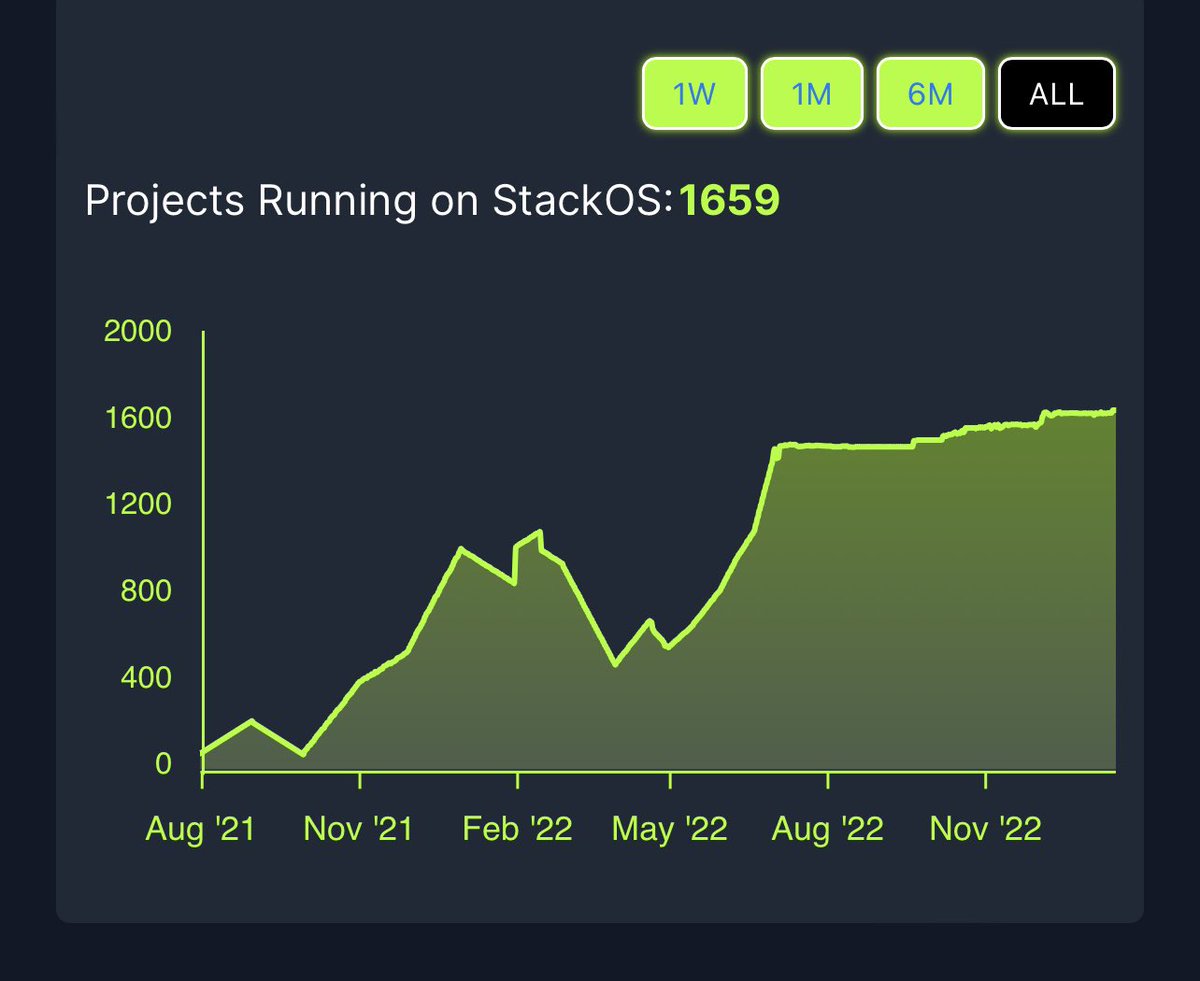Image resolution: width=1200 pixels, height=981 pixels.
Task: Click the 2000 y-axis label
Action: [x=138, y=331]
